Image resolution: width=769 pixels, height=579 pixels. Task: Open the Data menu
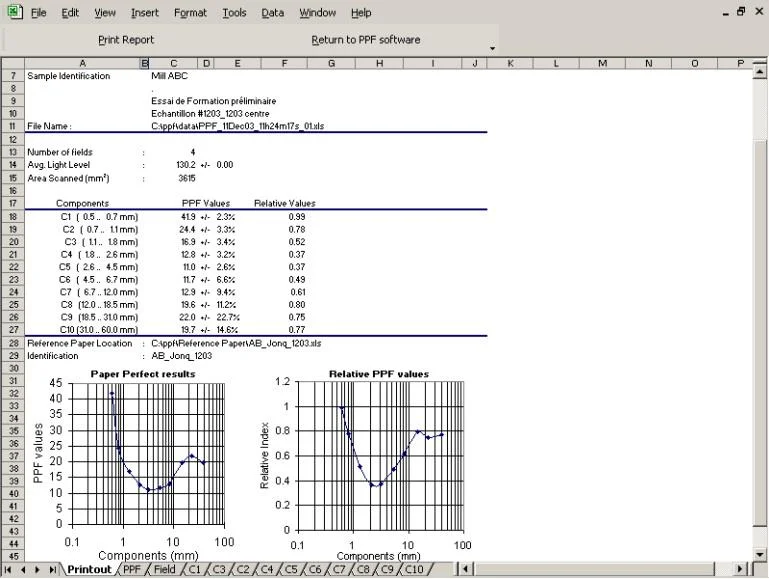click(273, 13)
